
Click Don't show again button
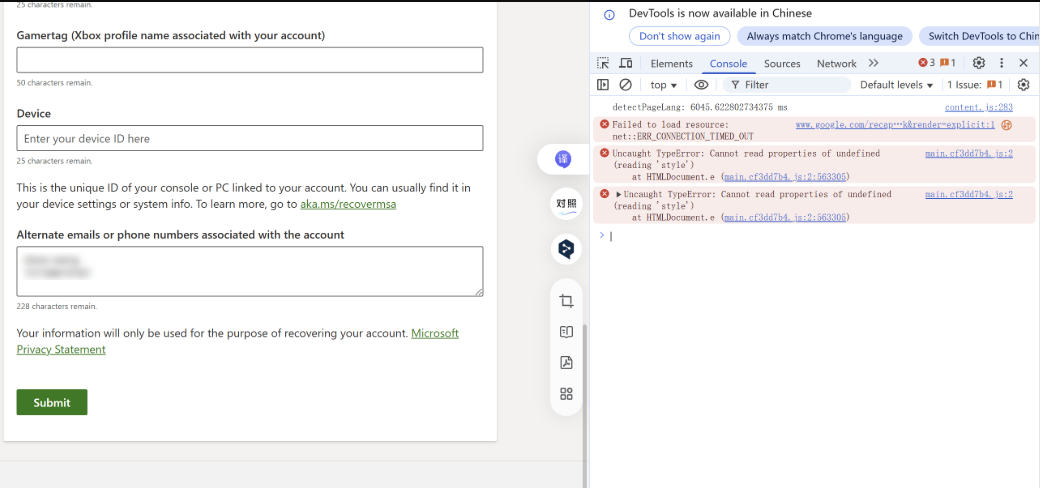pyautogui.click(x=679, y=36)
